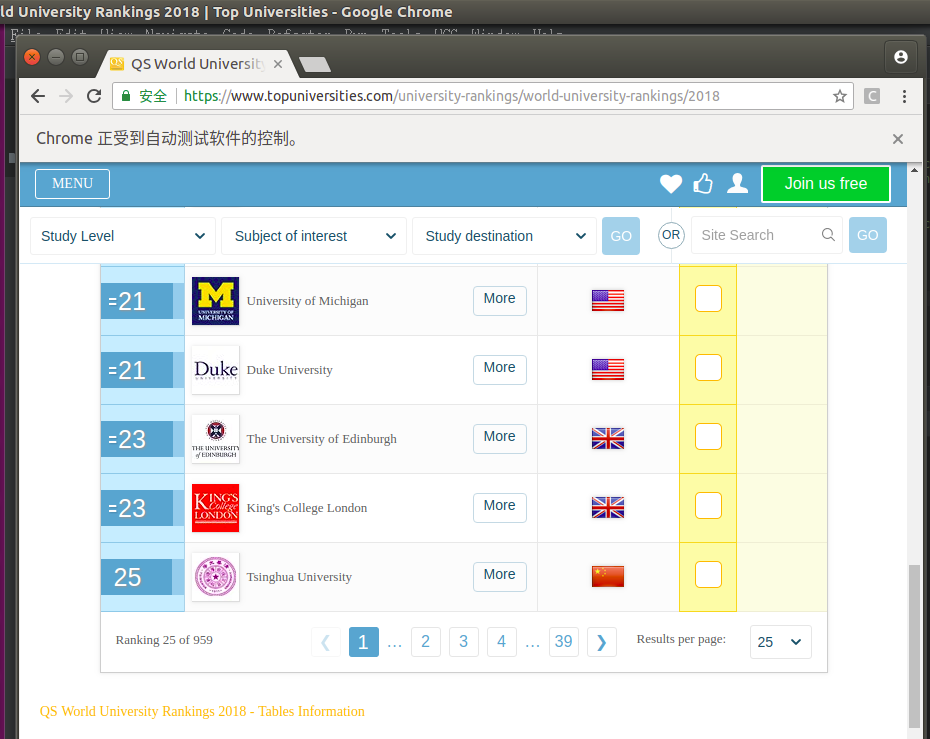Viewport: 930px width, 739px height.
Task: Click More for University of Michigan
Action: [x=499, y=300]
